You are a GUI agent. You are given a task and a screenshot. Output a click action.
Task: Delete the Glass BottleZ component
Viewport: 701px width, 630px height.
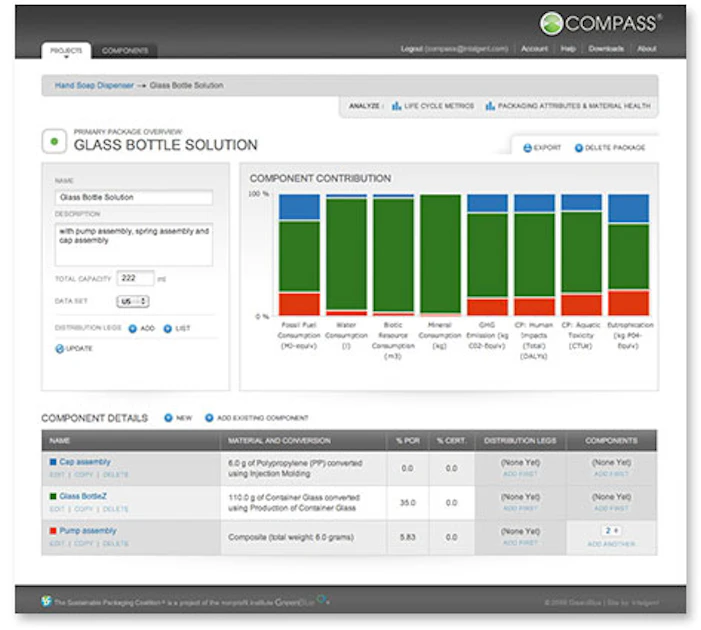tap(115, 509)
